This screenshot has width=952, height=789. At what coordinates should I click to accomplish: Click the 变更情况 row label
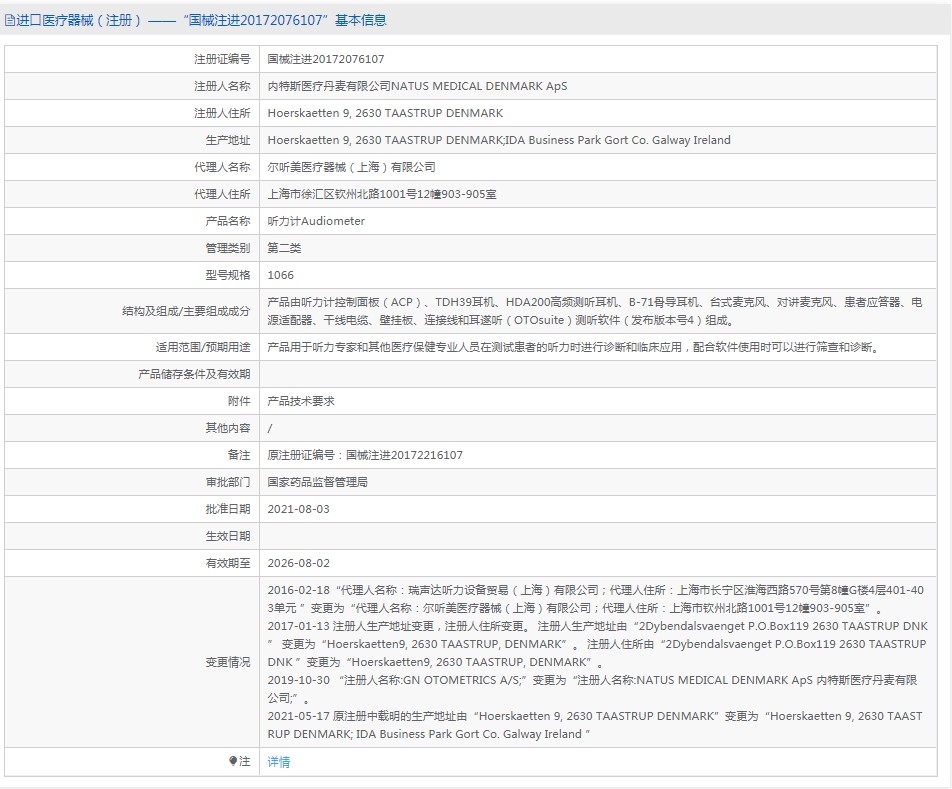228,662
